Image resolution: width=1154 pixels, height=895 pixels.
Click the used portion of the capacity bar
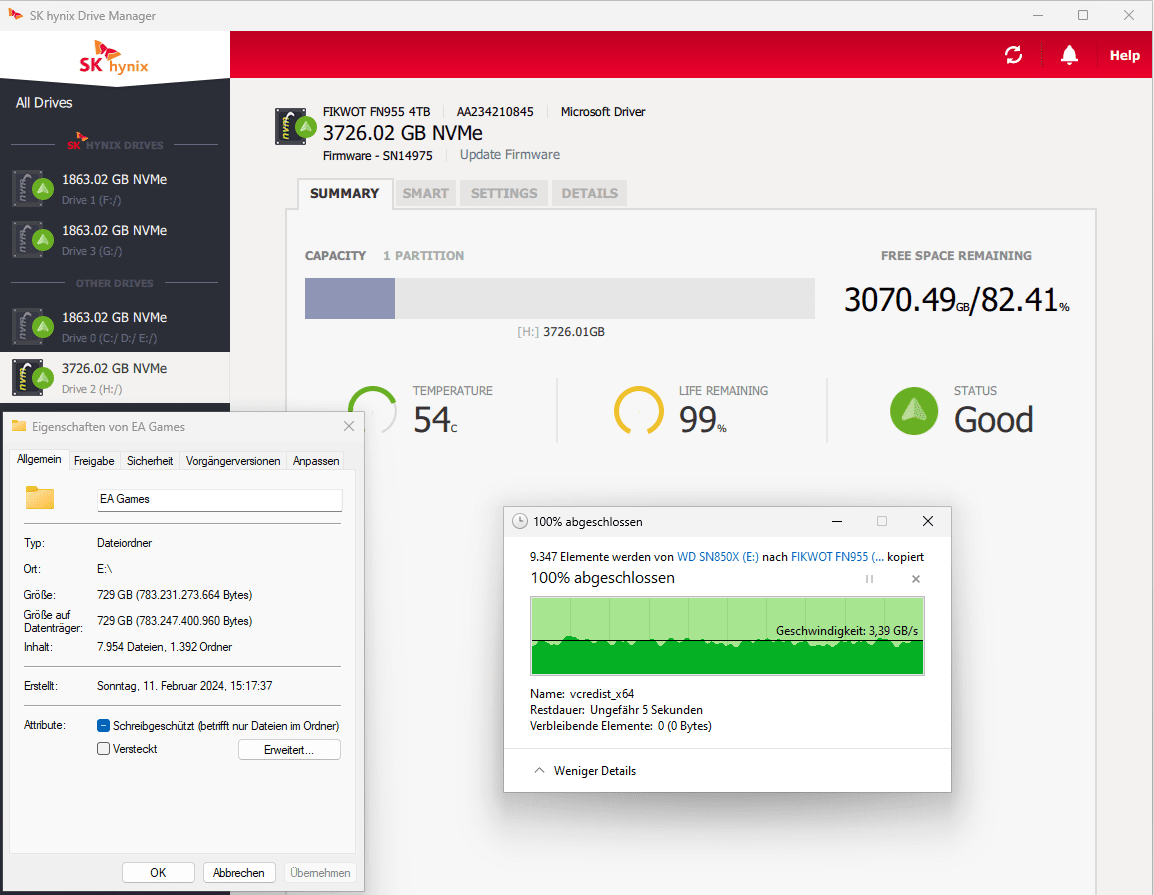[350, 298]
